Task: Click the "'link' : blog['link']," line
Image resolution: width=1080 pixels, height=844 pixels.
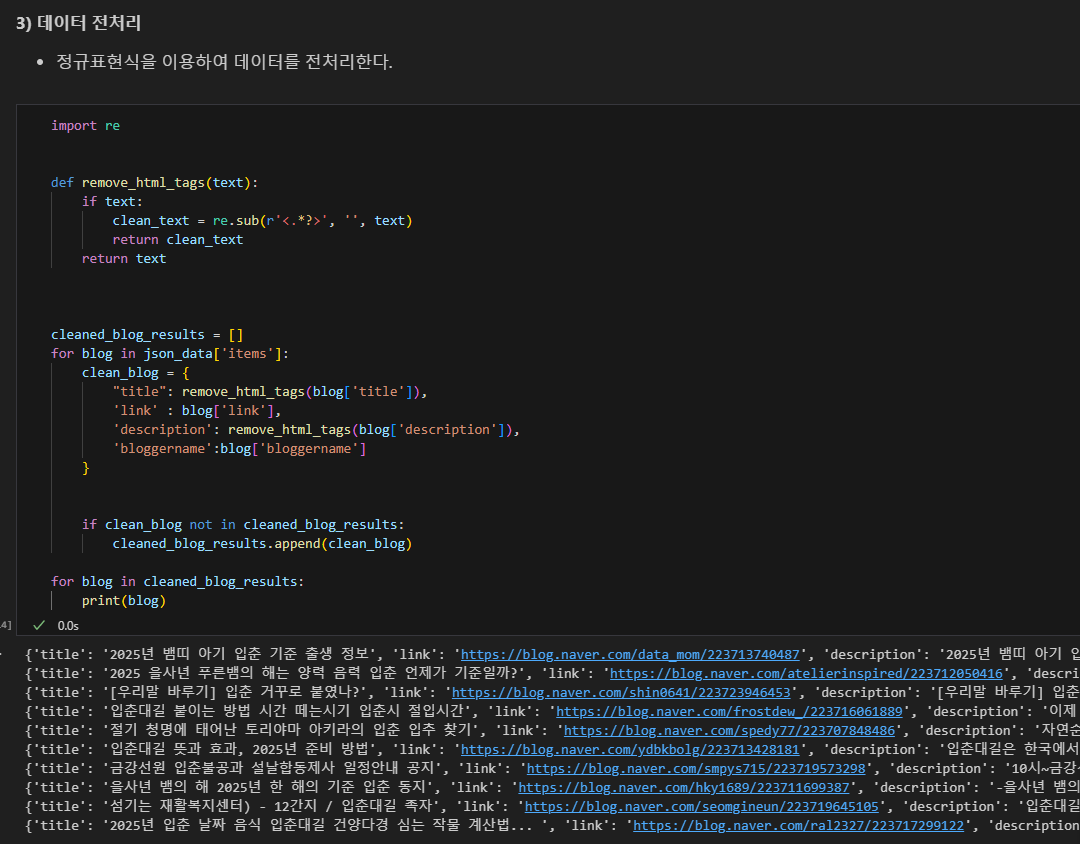Action: [197, 411]
